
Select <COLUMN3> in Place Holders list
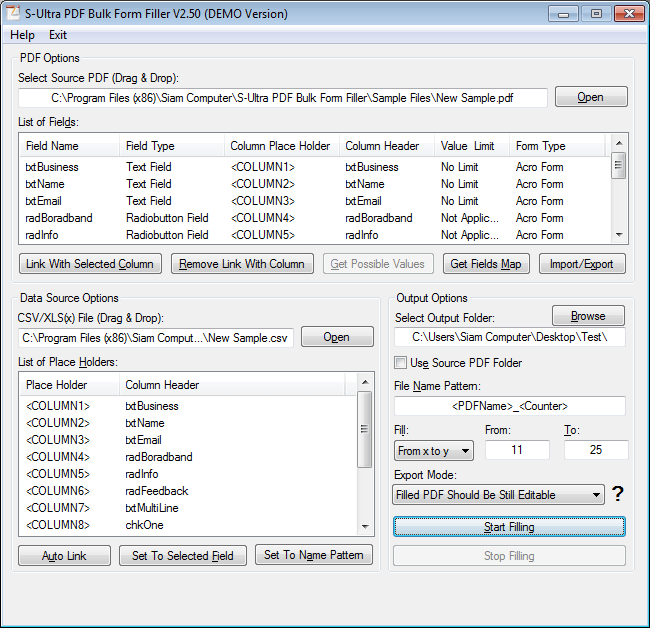pos(188,440)
